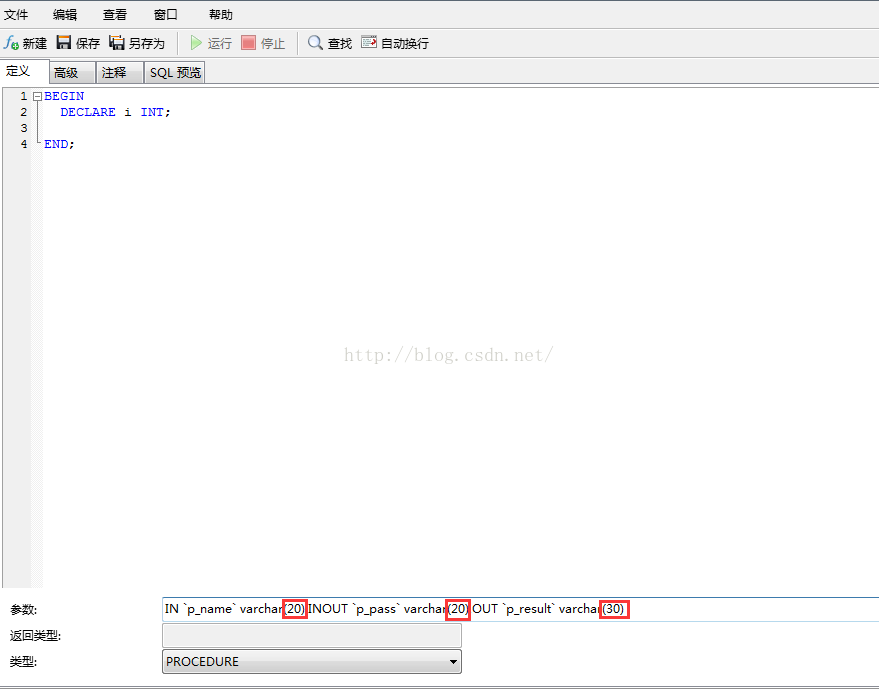
Task: Switch to the 注释 tab
Action: [x=120, y=73]
